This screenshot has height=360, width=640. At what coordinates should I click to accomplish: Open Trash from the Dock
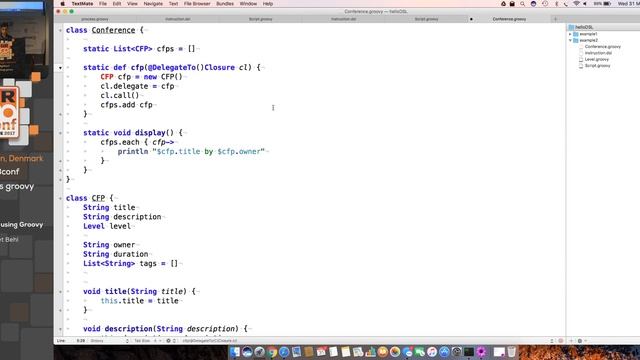[x=511, y=352]
